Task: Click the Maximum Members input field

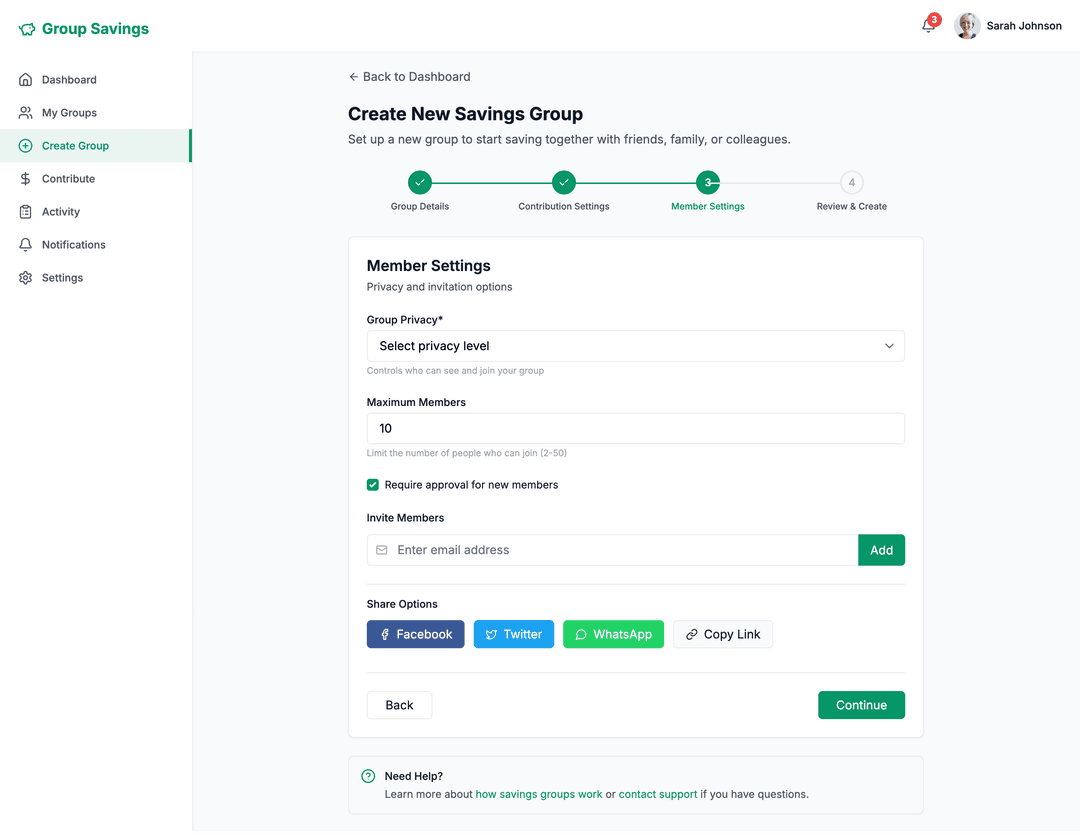Action: point(635,428)
